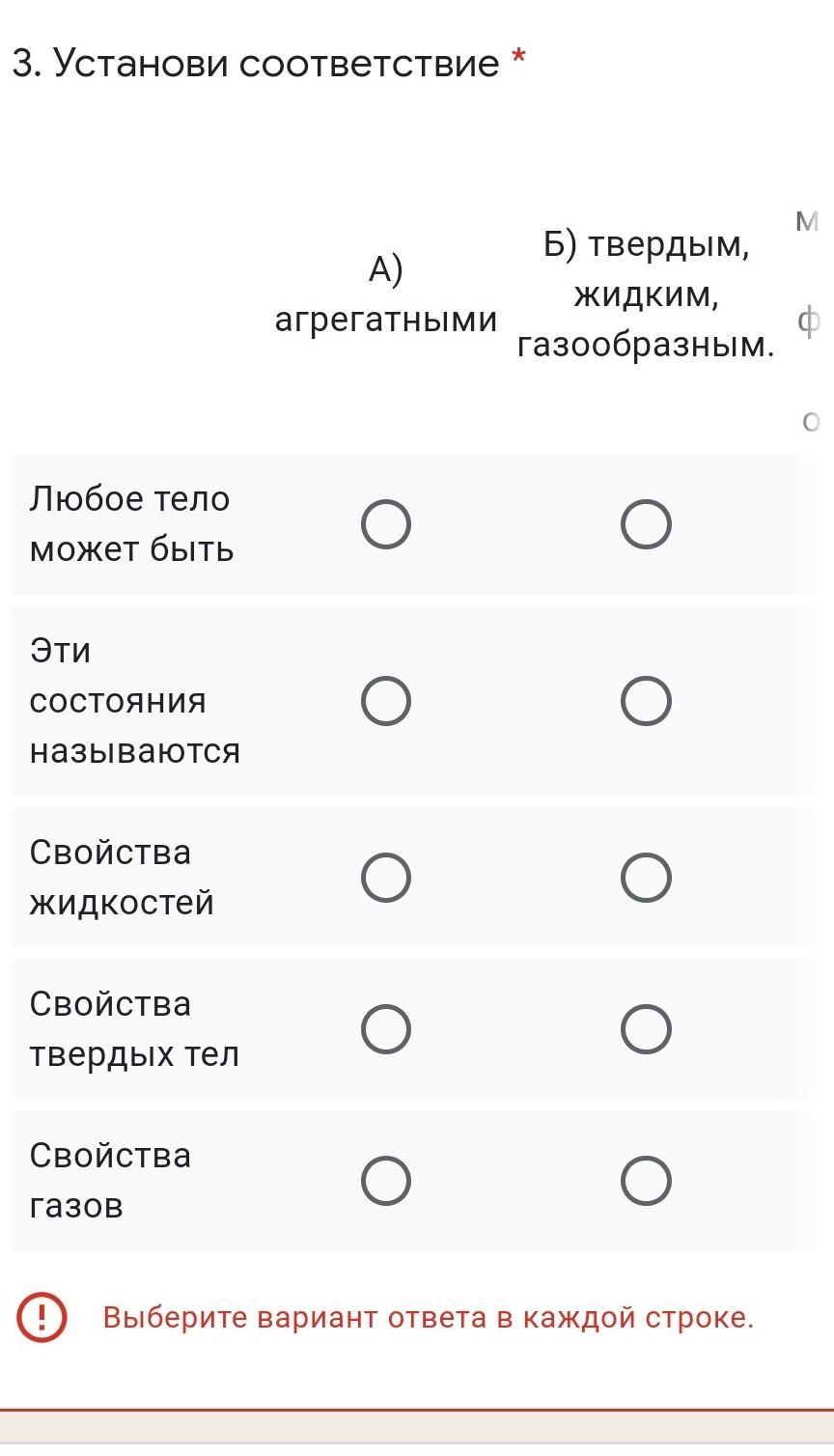Viewport: 834px width, 1456px height.
Task: Click the 'Свойства твердых тел' row label
Action: point(133,1029)
